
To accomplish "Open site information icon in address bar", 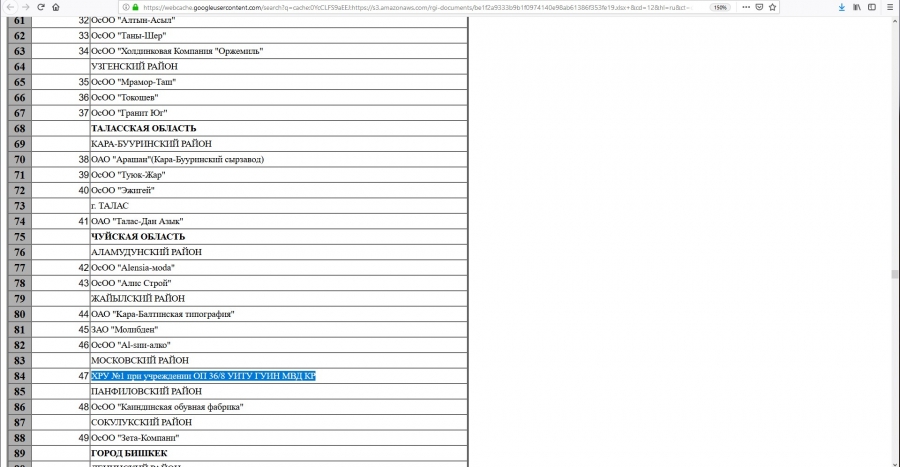I will pos(125,7).
